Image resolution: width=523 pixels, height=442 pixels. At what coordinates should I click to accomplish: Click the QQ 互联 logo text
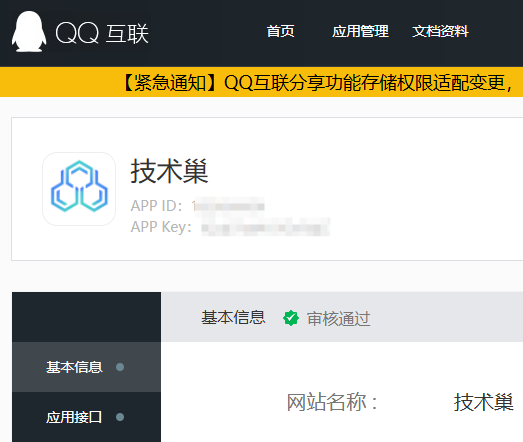[102, 33]
